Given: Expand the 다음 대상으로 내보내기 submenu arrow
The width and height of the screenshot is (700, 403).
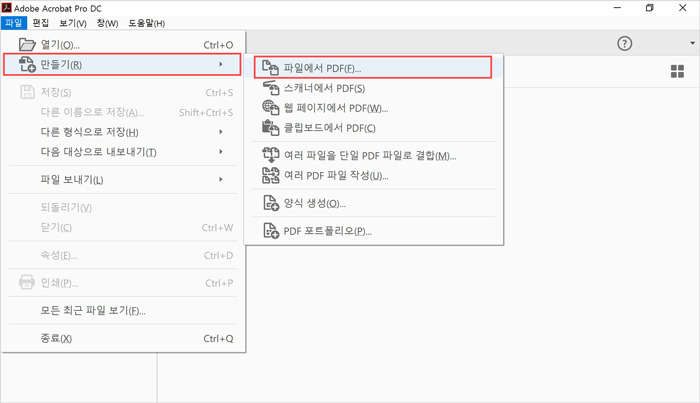Looking at the screenshot, I should point(221,152).
